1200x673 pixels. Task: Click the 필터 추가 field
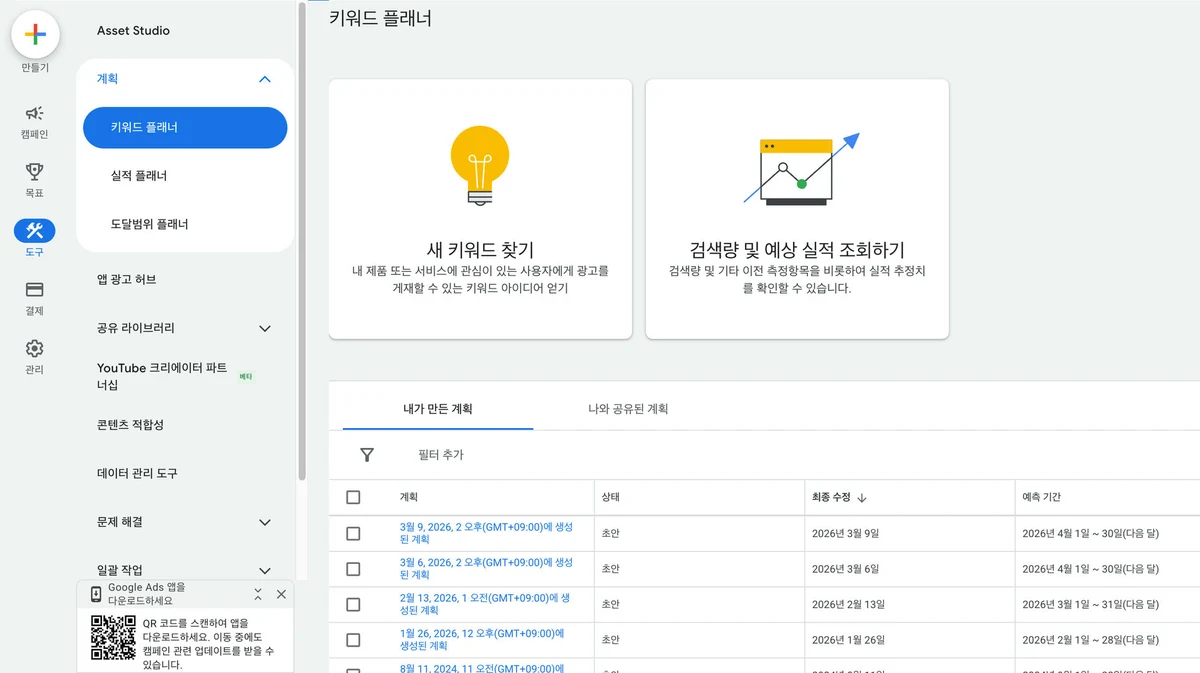(441, 455)
